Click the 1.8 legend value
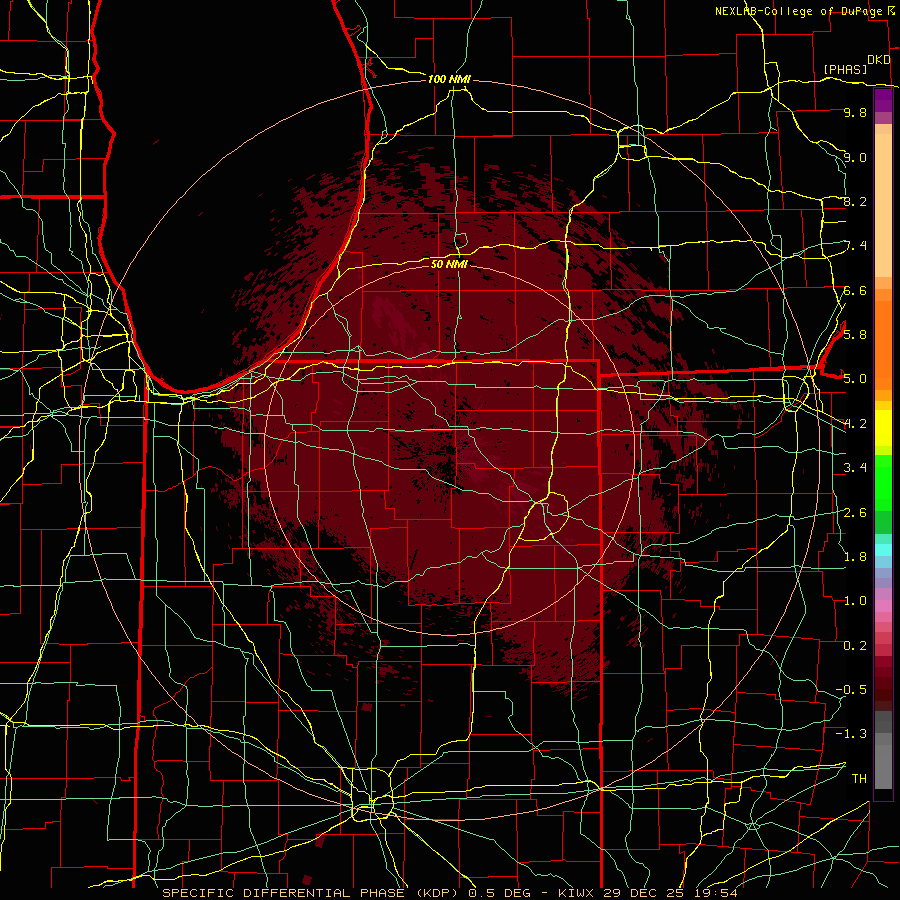Screen dimensions: 900x900 (x=855, y=556)
